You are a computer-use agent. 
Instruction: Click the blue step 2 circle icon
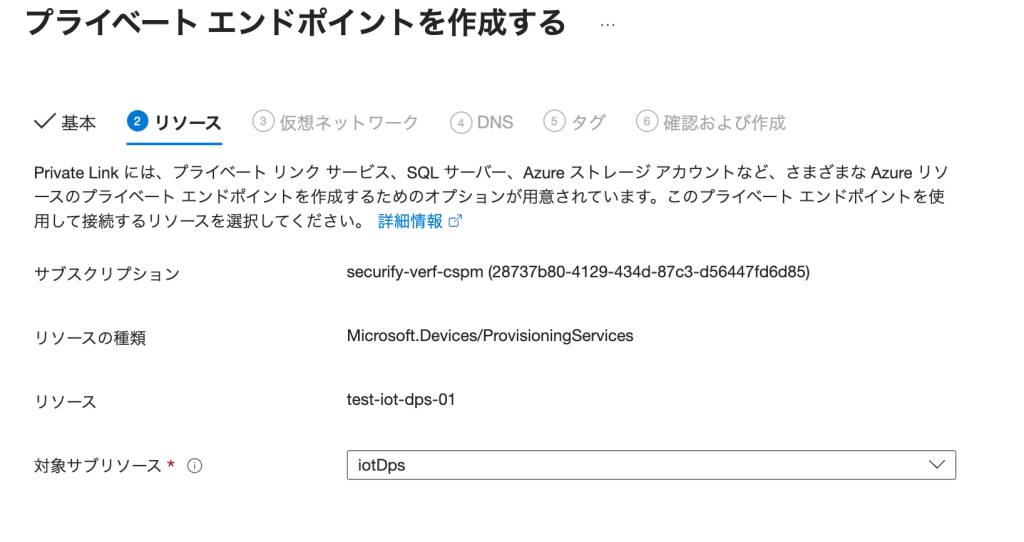click(137, 122)
